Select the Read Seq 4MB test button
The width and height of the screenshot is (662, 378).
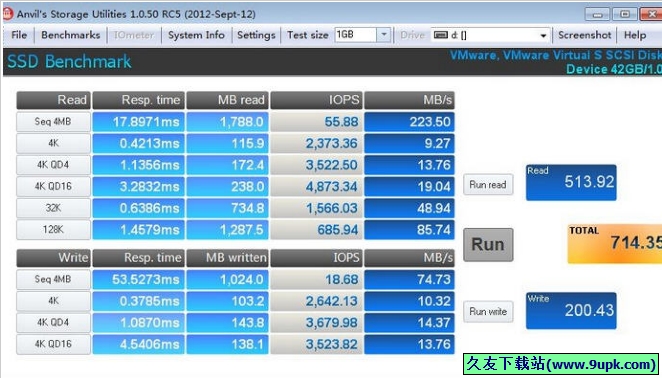[x=53, y=122]
